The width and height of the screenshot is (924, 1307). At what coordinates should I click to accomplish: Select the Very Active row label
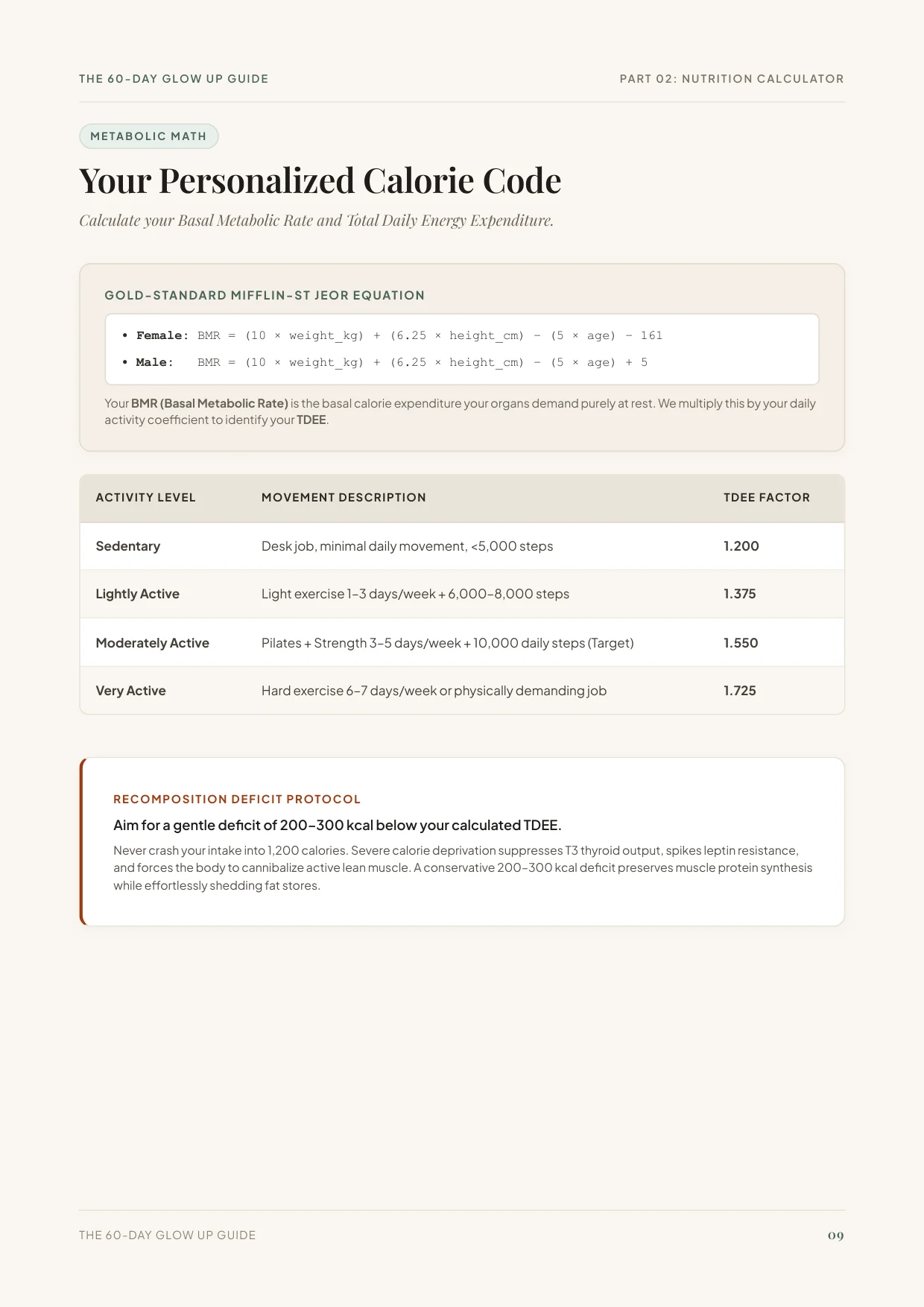pos(131,691)
